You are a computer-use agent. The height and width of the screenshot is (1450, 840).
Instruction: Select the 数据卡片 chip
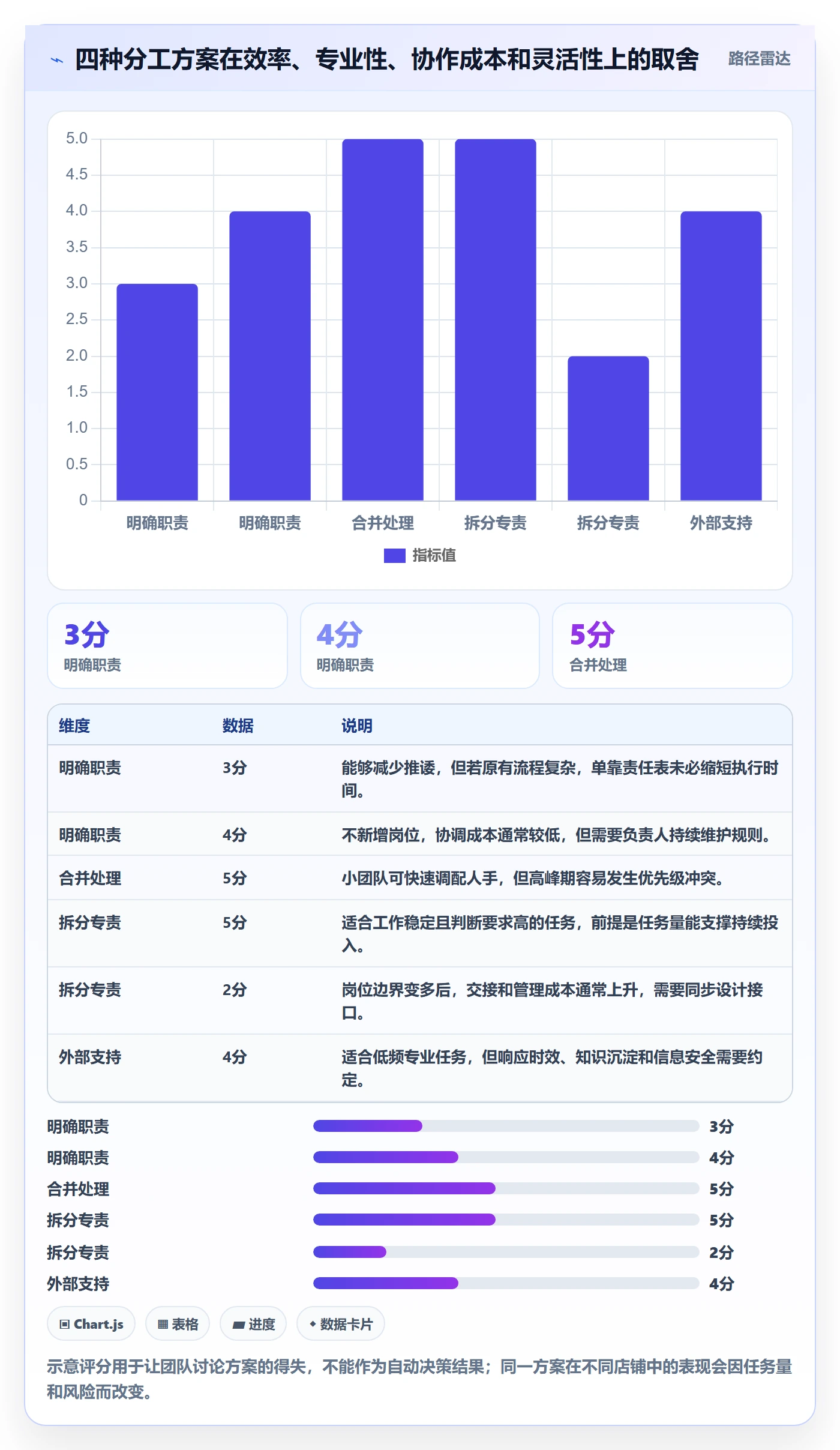(341, 1324)
